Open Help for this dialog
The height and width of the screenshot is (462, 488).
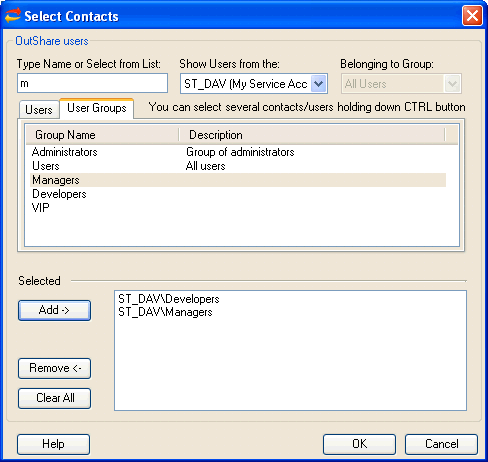click(53, 444)
